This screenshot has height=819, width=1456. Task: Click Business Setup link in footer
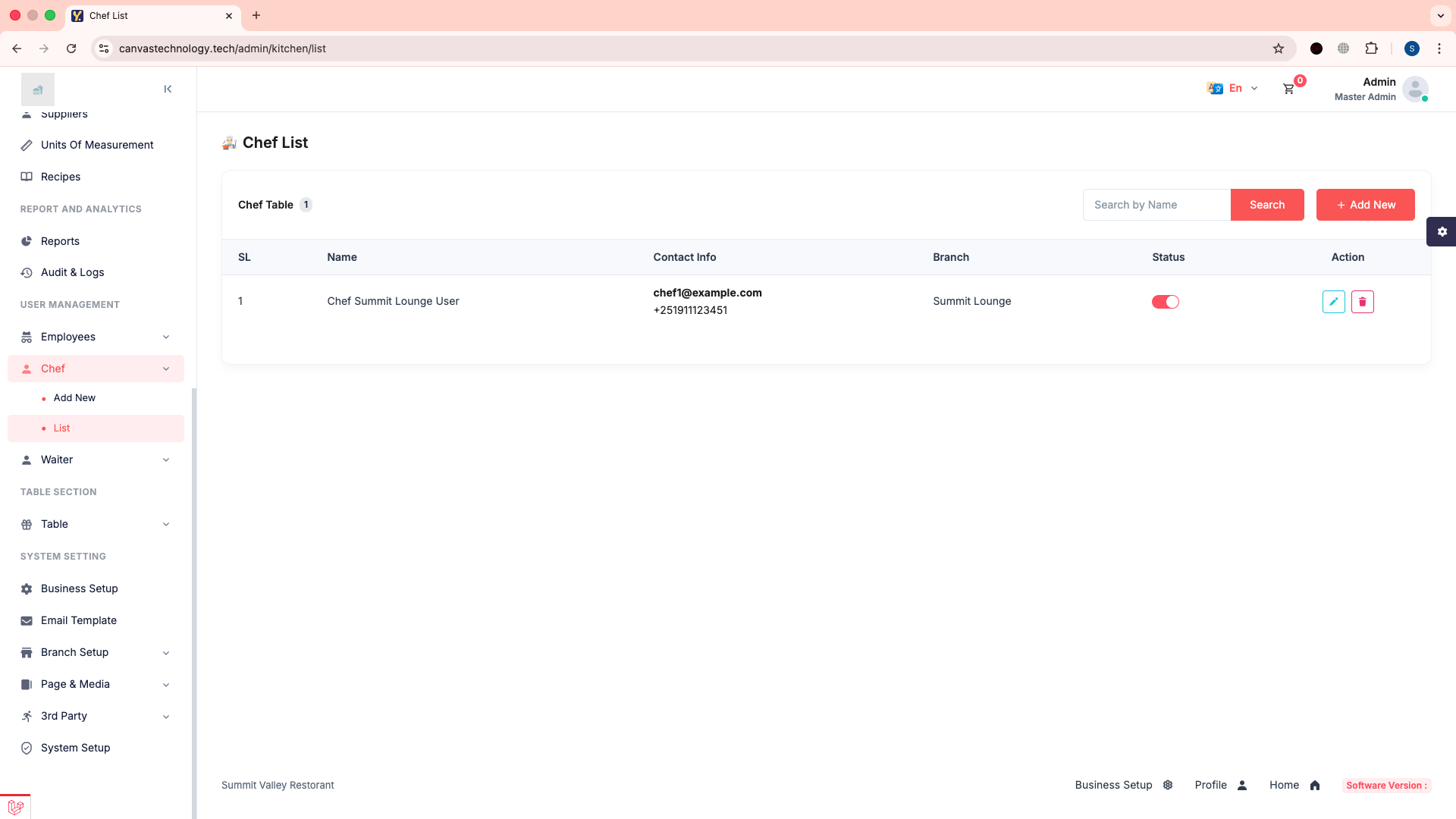click(1113, 786)
